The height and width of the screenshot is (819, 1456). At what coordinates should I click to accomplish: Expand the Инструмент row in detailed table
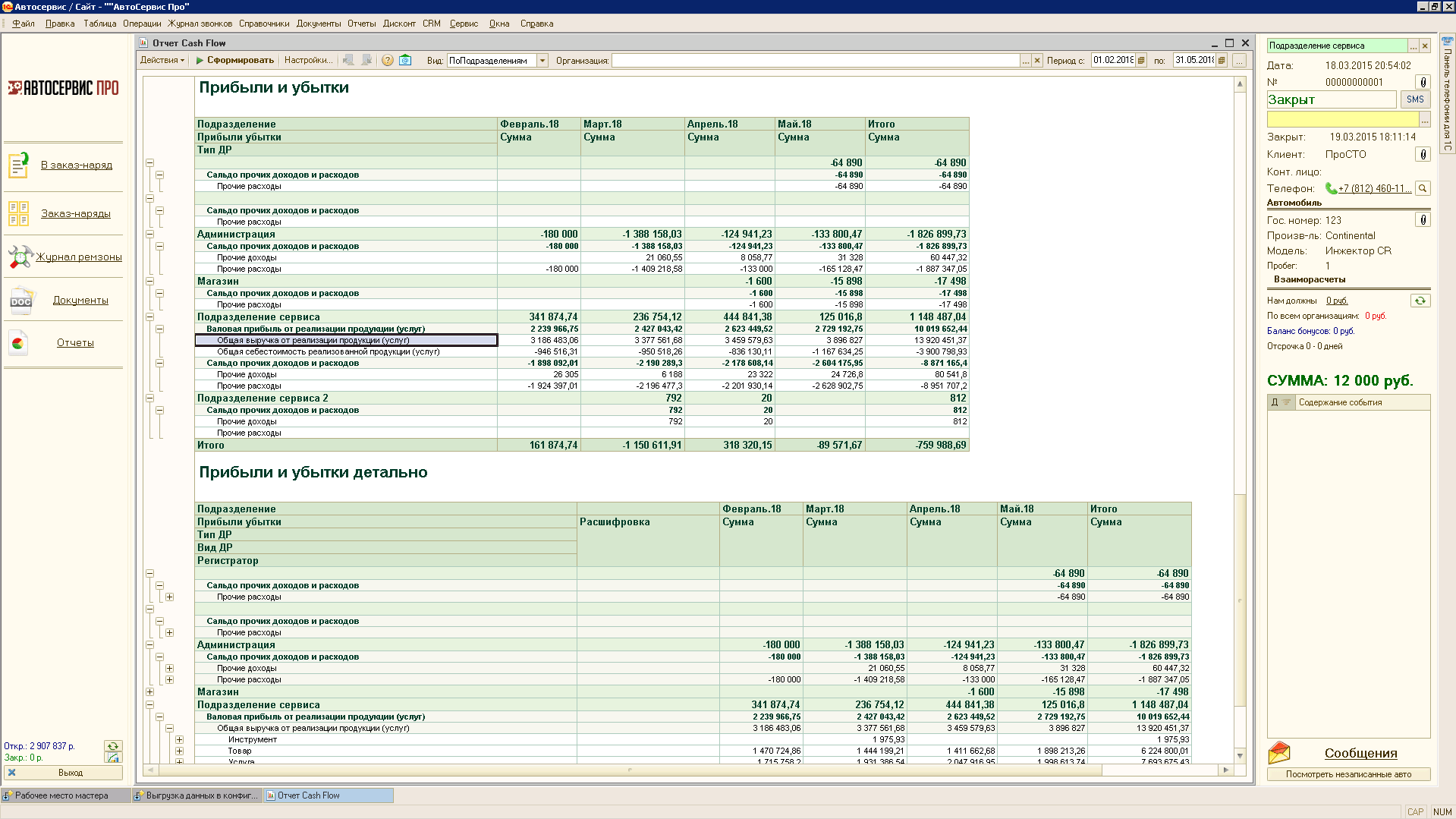(x=179, y=739)
